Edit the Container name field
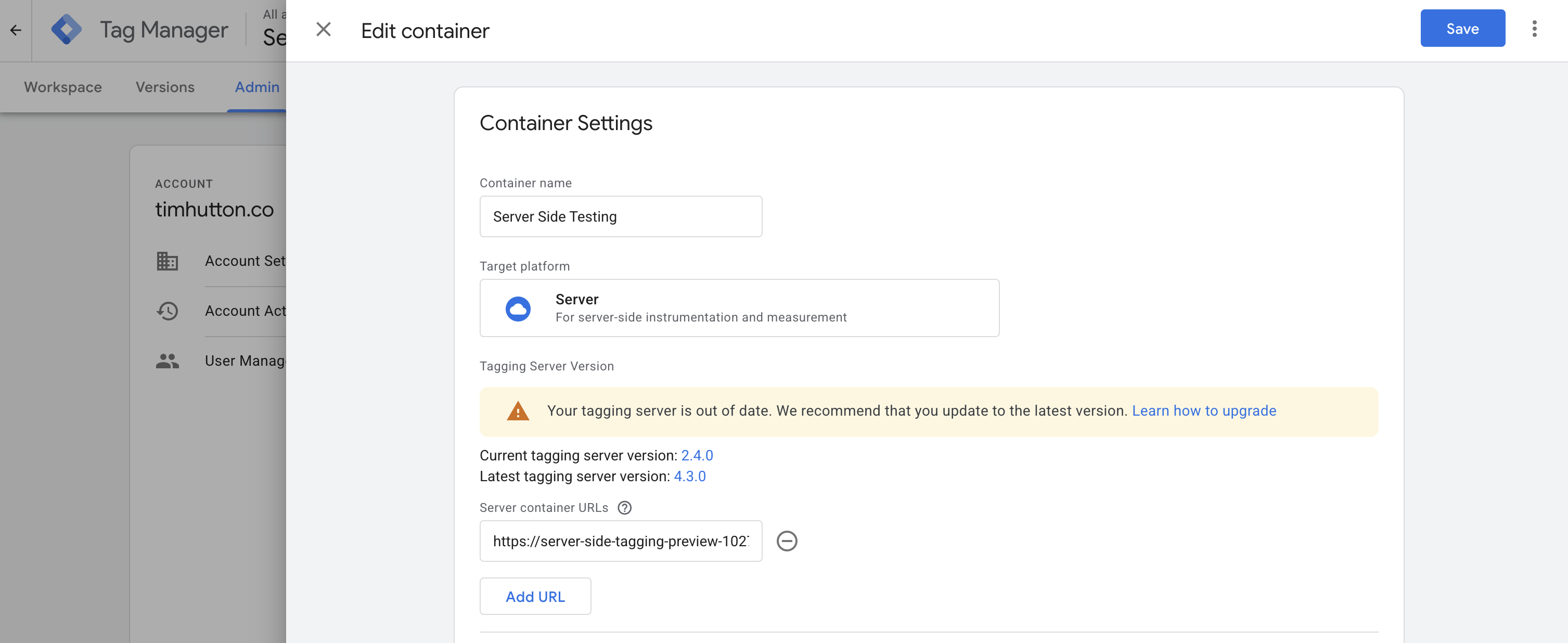Viewport: 1568px width, 643px height. [x=620, y=216]
